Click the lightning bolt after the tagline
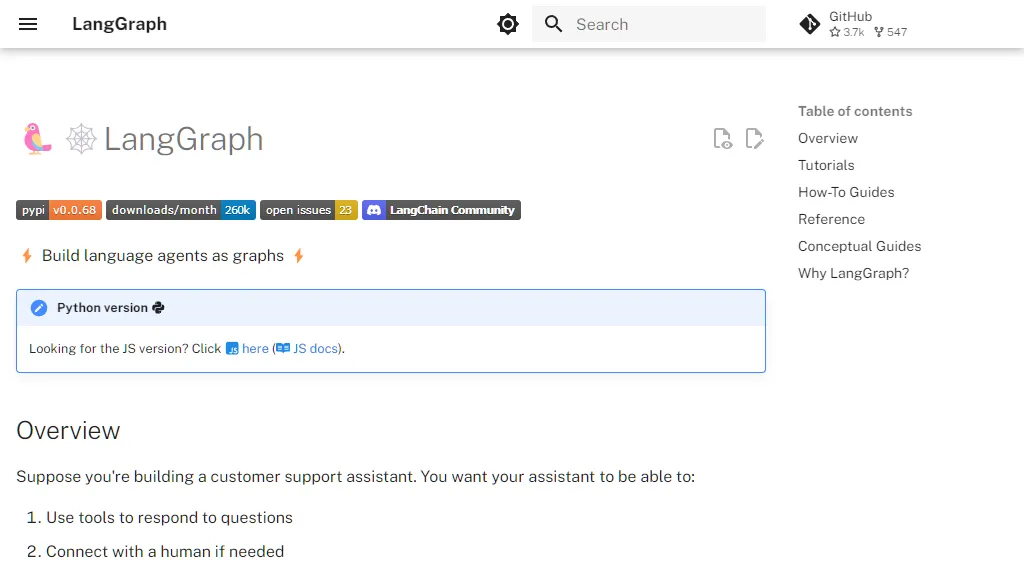Viewport: 1024px width, 576px height. coord(298,255)
